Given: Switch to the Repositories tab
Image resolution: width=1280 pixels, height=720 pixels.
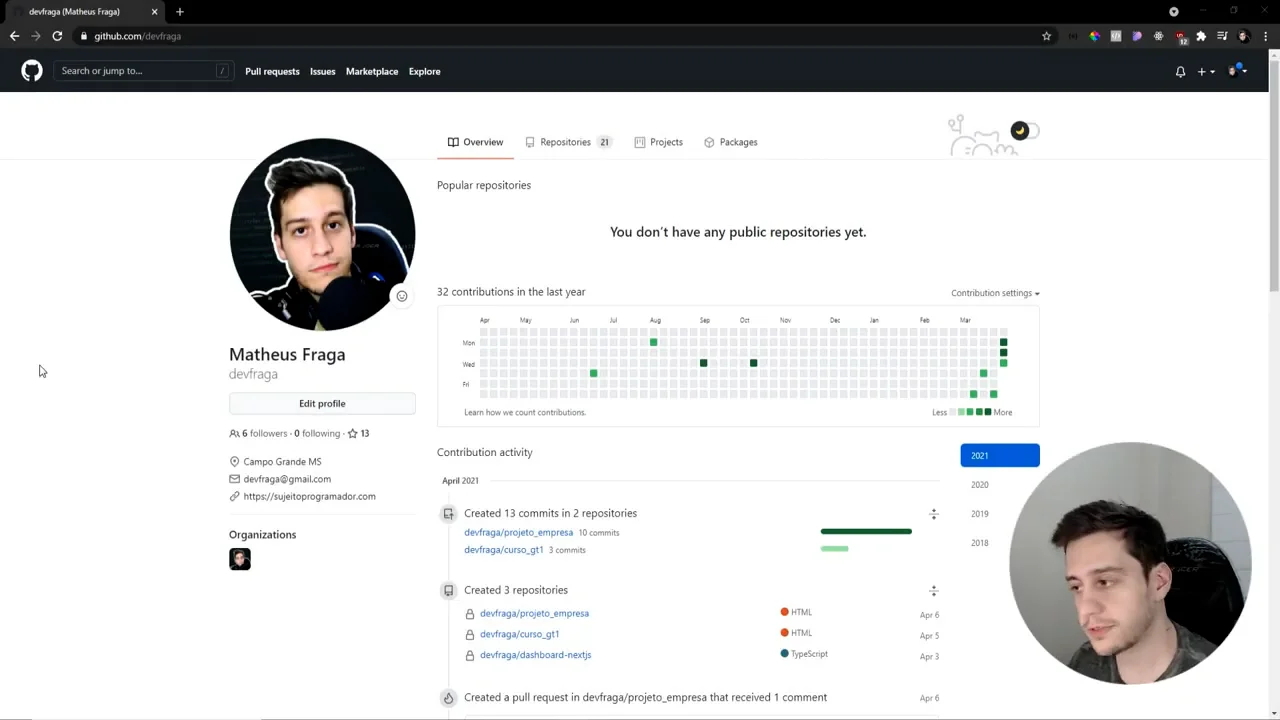Looking at the screenshot, I should [x=568, y=142].
